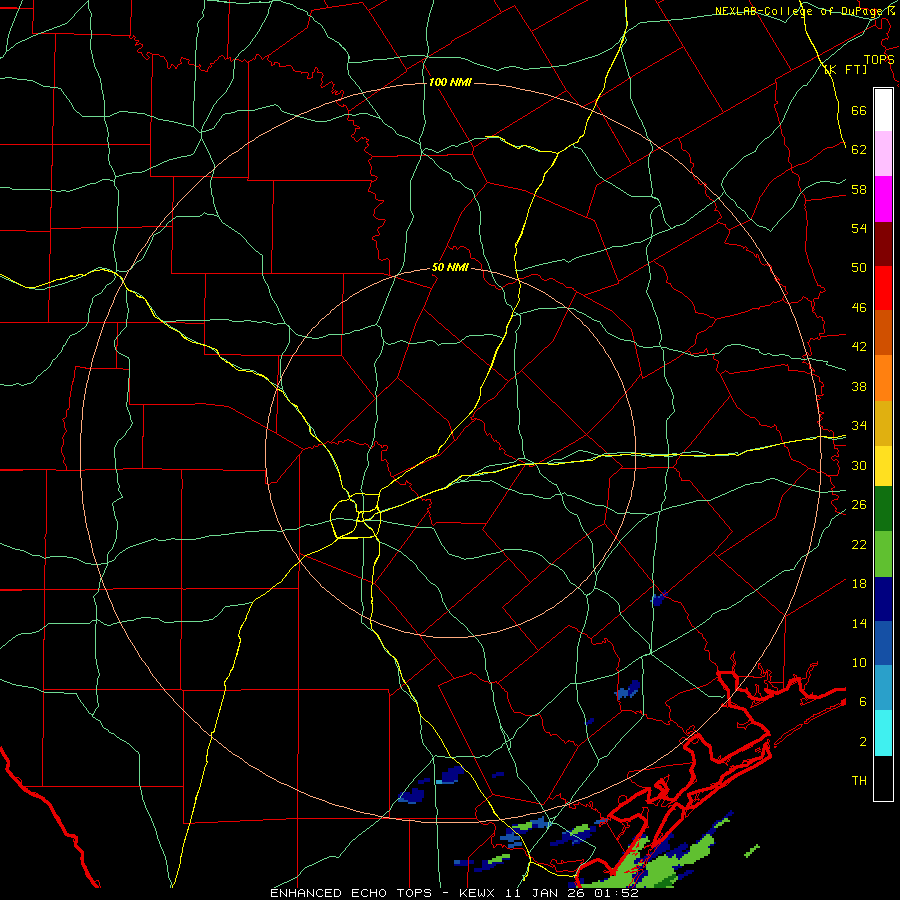The image size is (900, 900).
Task: Click the "10" scale label
Action: (x=859, y=662)
